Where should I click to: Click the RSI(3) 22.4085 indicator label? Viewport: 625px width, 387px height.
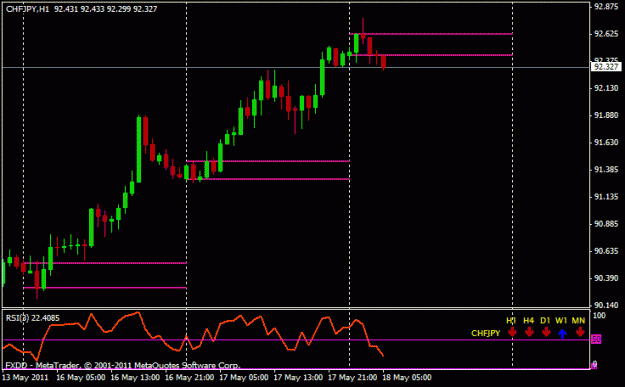33,318
